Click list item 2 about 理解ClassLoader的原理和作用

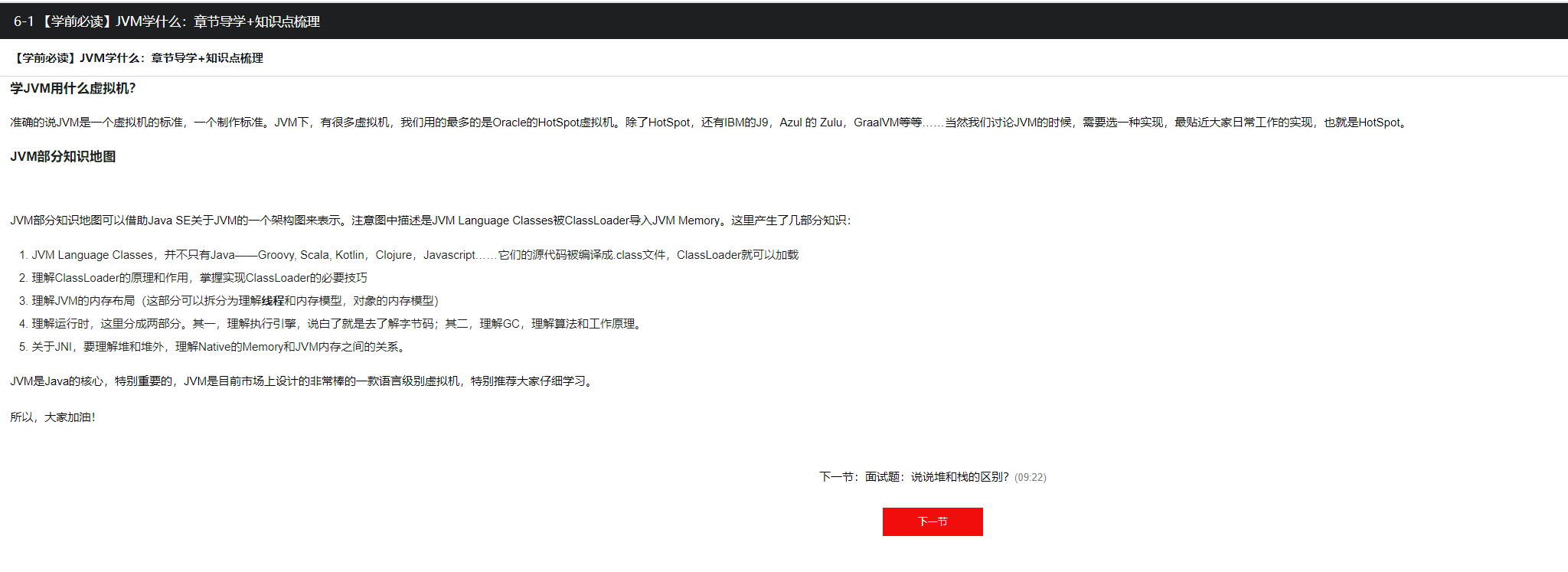pyautogui.click(x=199, y=278)
